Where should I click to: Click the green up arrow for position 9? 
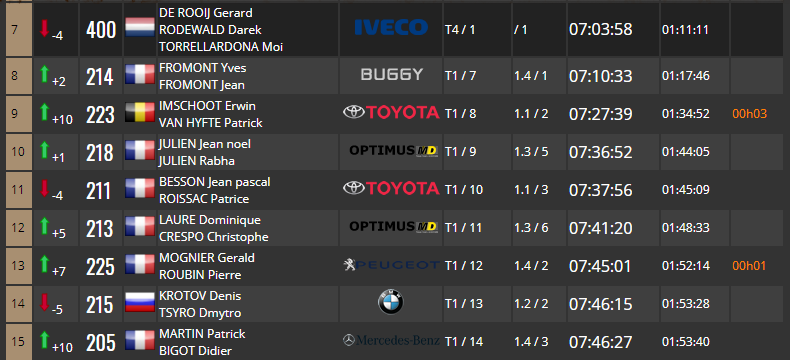coord(44,112)
